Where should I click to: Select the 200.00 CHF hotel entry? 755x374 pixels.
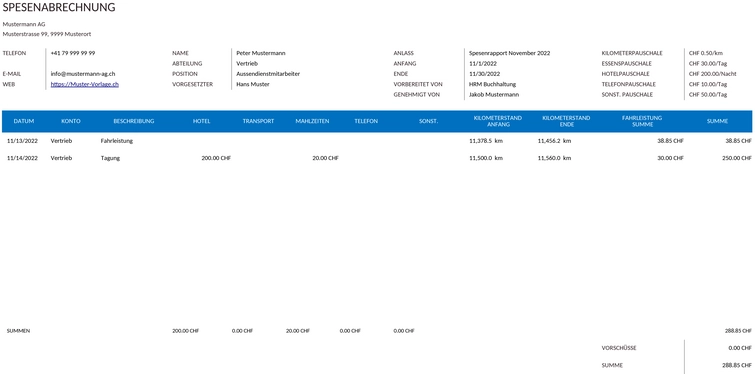[216, 158]
